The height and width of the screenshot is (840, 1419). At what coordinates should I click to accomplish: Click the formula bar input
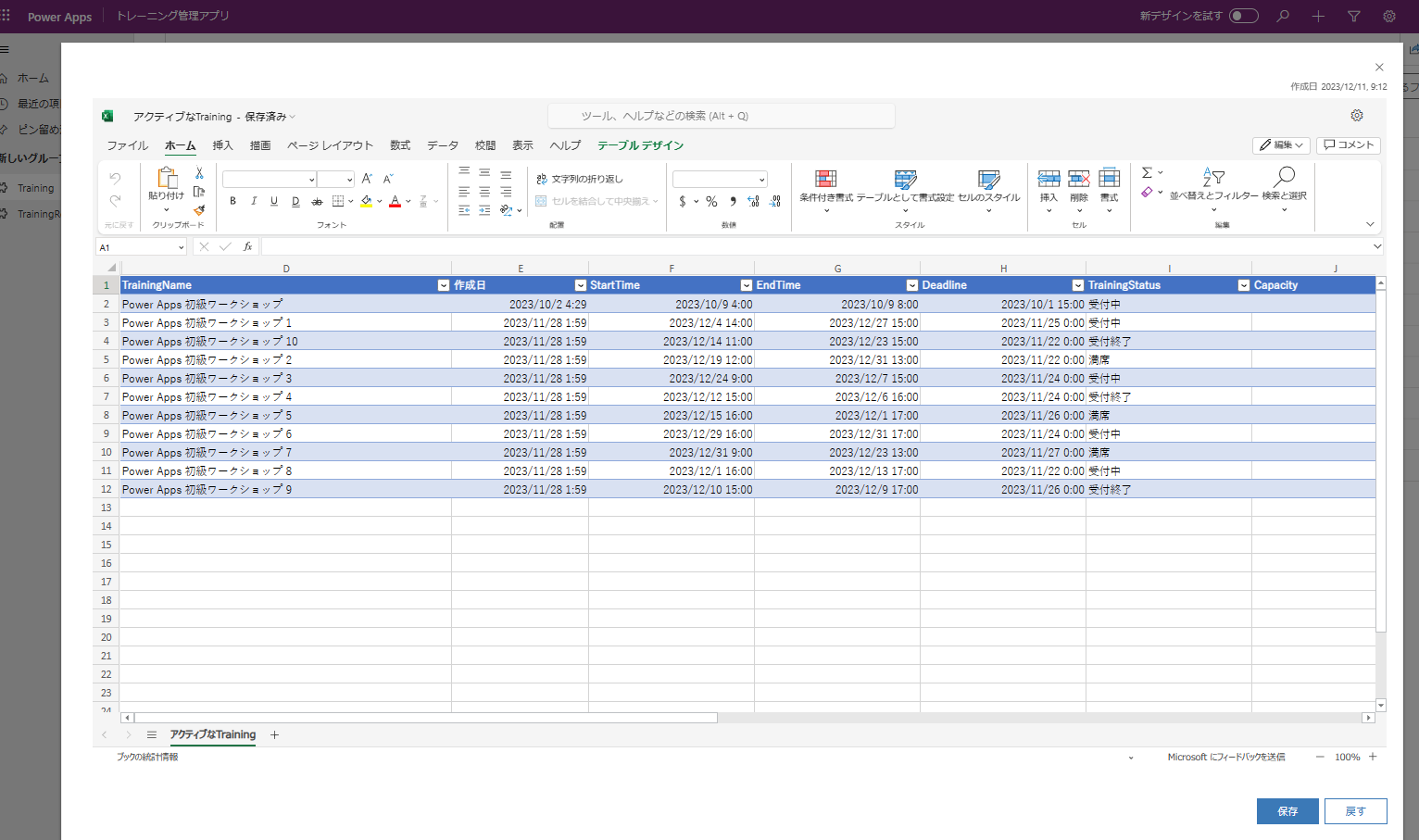pyautogui.click(x=816, y=247)
